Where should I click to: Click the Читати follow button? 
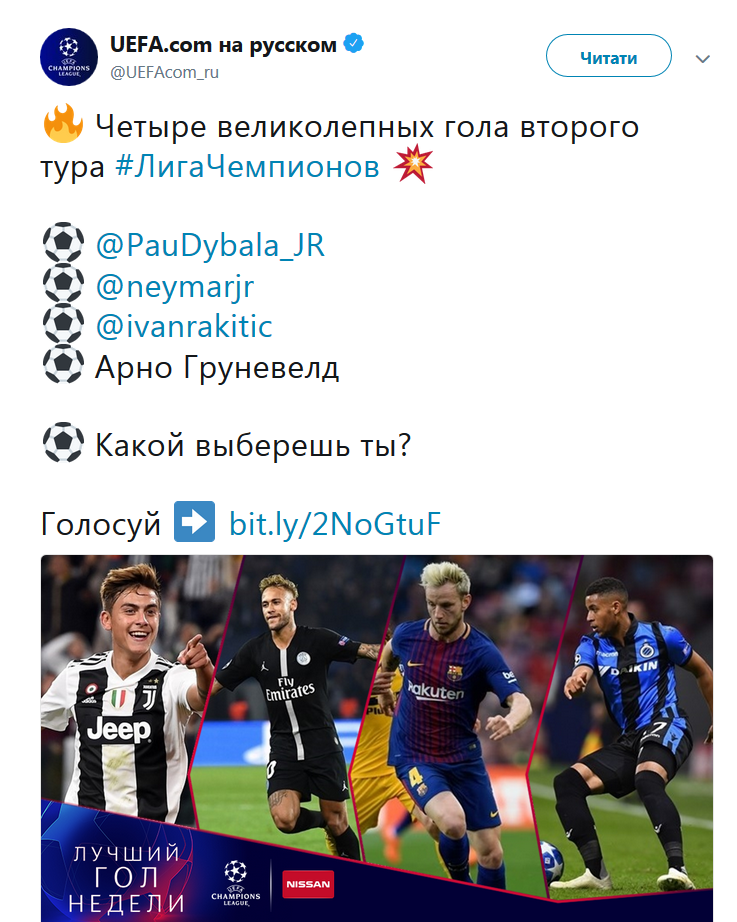tap(609, 56)
